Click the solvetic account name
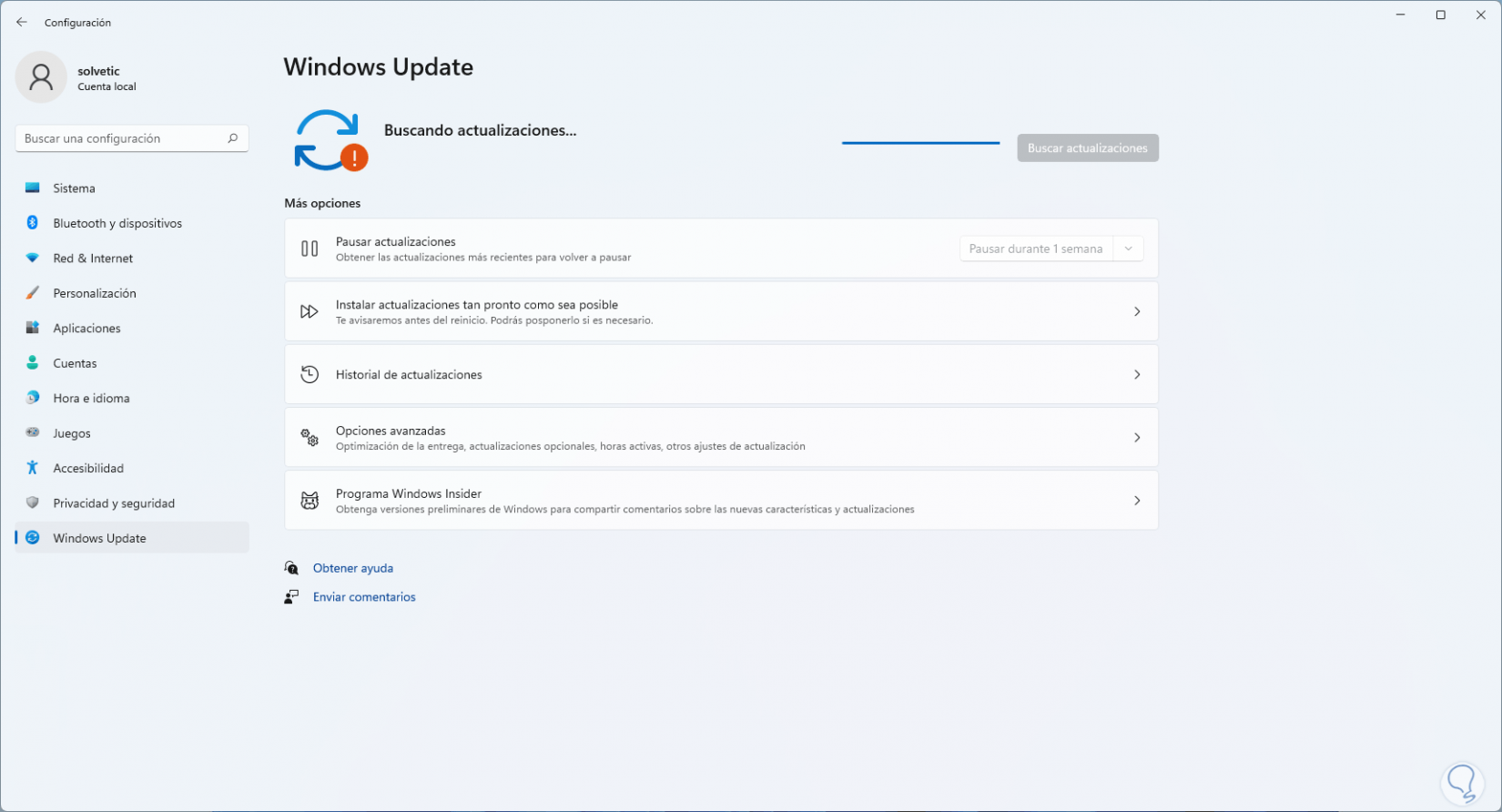The image size is (1502, 812). pyautogui.click(x=98, y=71)
